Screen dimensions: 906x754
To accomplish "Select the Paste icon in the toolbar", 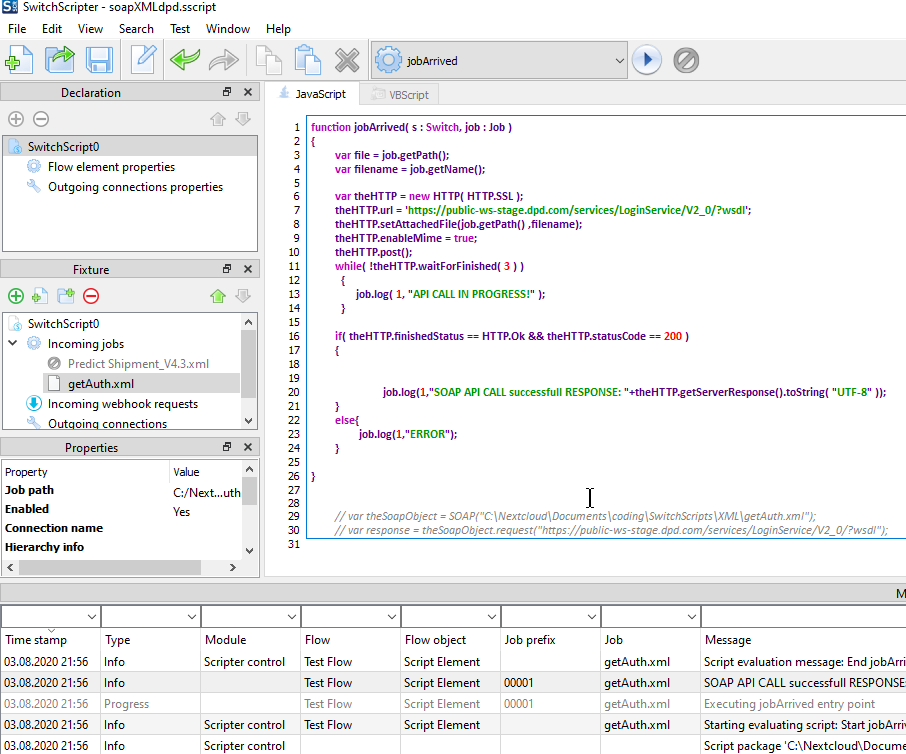I will (x=308, y=60).
